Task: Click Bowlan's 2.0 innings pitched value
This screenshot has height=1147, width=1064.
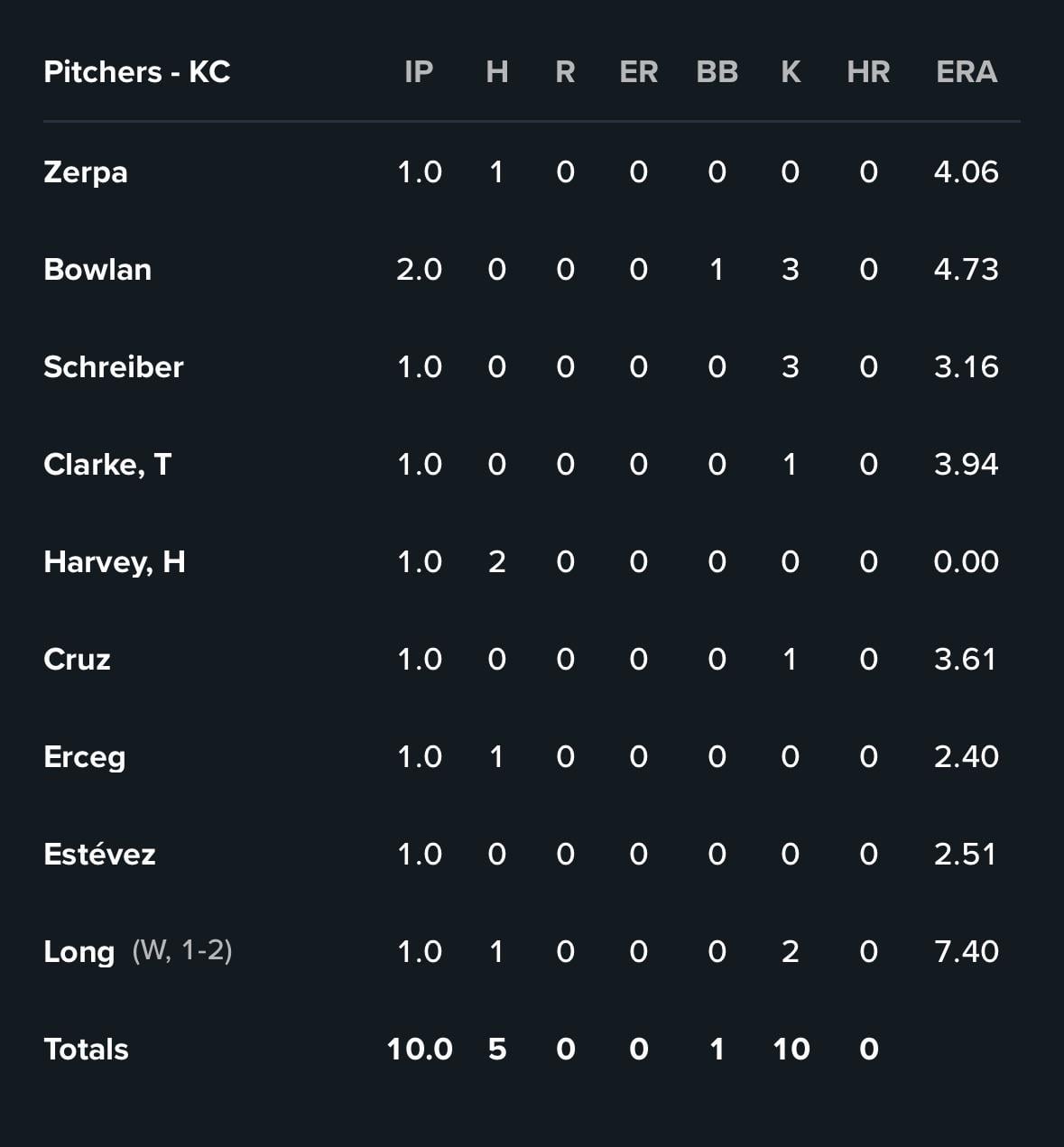Action: pos(420,270)
